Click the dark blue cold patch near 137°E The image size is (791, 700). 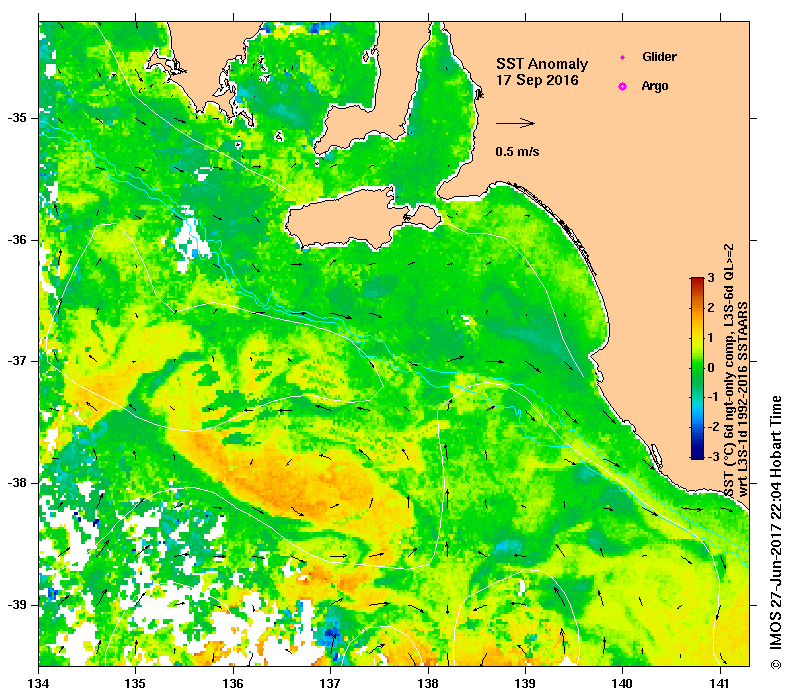pyautogui.click(x=331, y=634)
